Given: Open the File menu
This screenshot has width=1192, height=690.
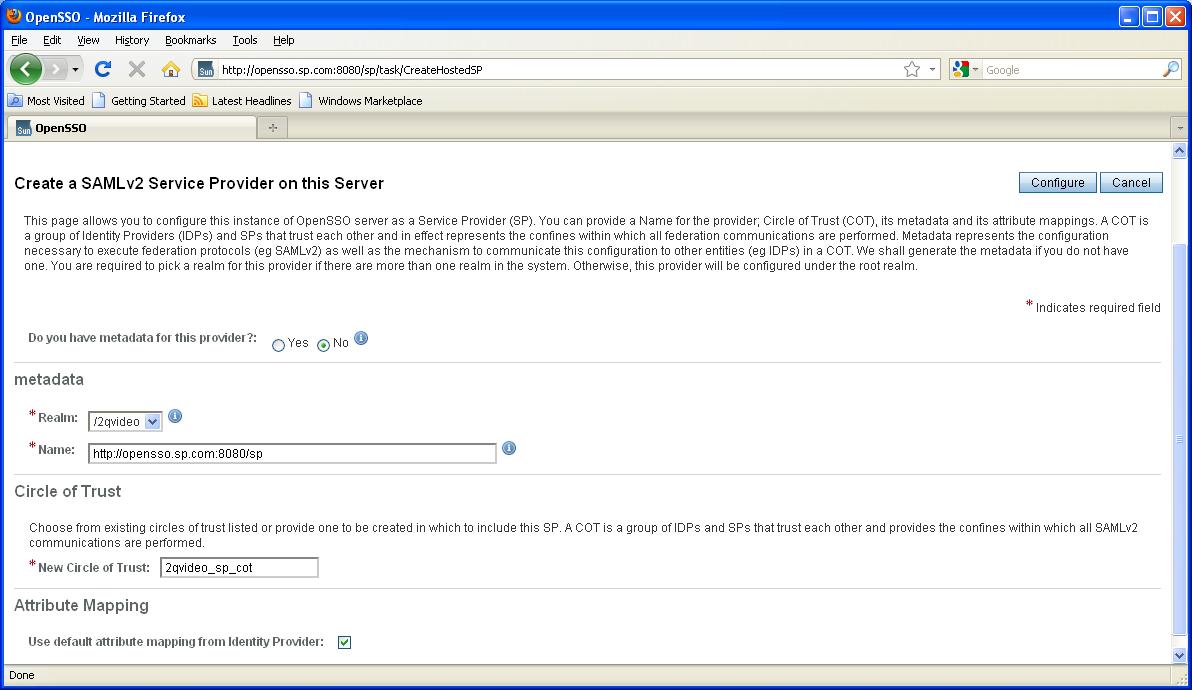Looking at the screenshot, I should [19, 40].
